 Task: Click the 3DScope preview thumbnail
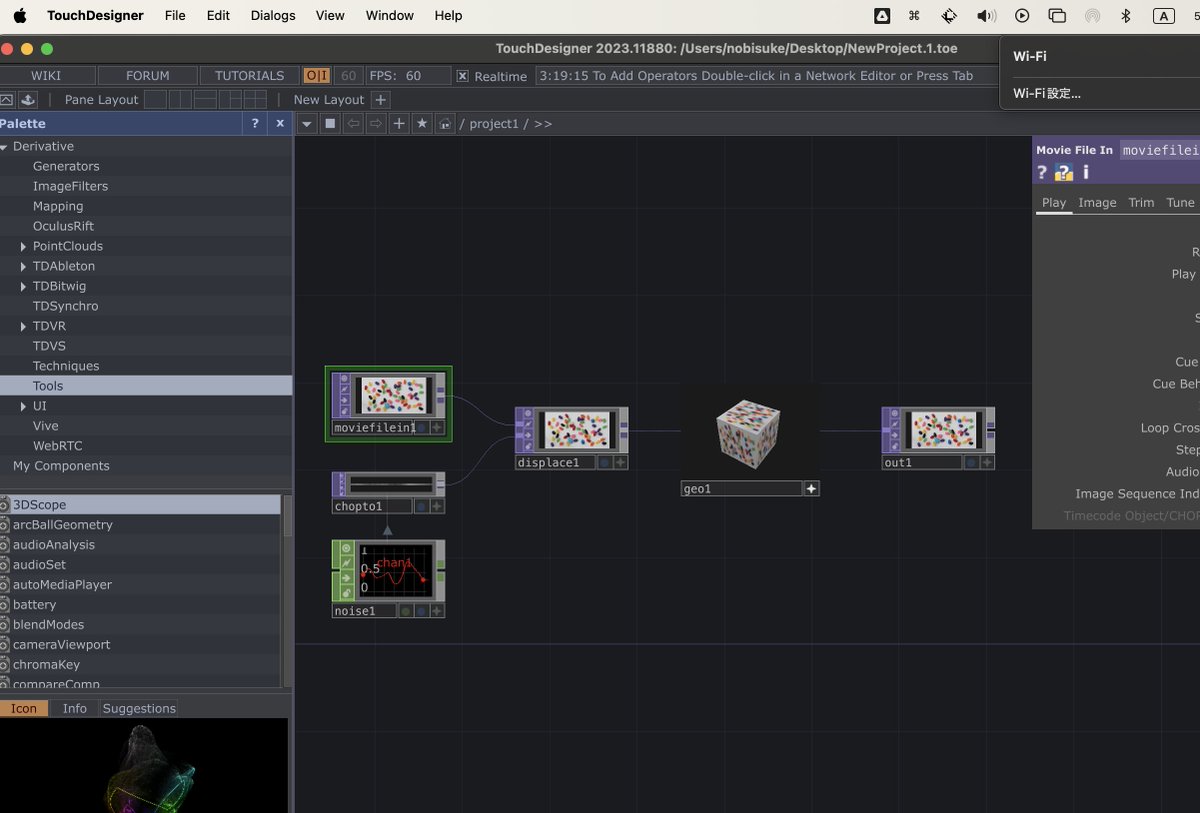point(144,766)
